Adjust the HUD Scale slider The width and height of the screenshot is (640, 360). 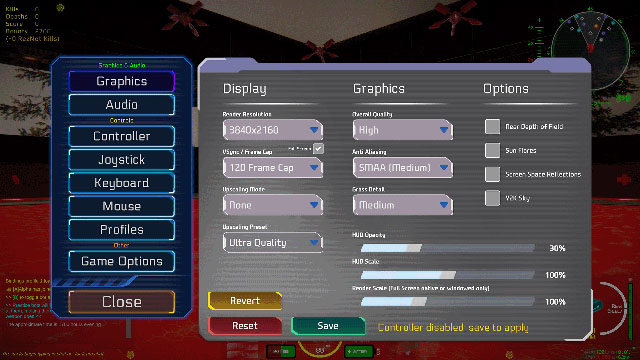(x=448, y=275)
